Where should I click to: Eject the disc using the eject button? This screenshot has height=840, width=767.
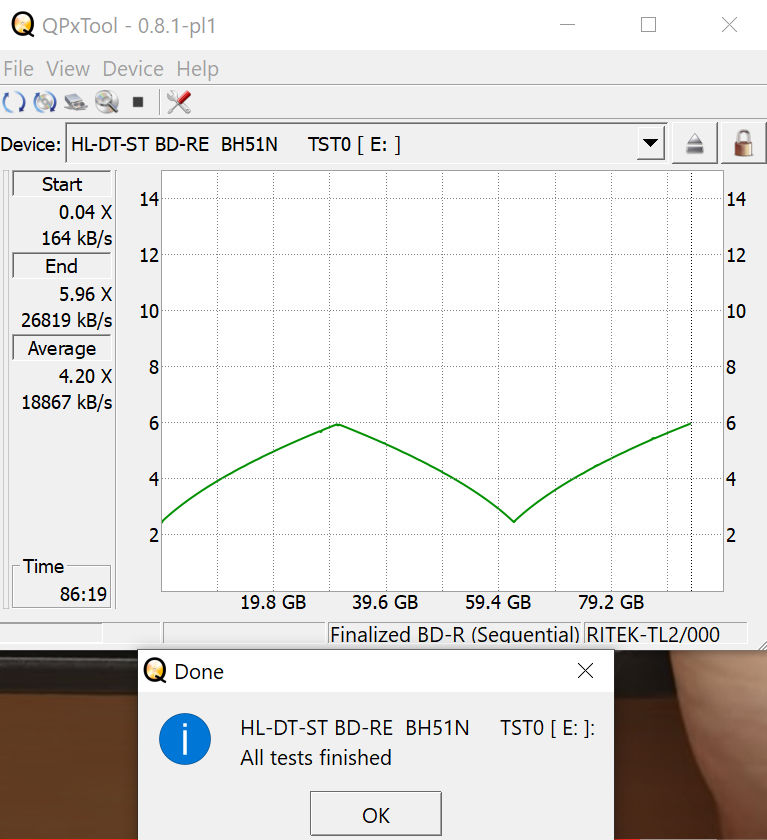coord(695,144)
